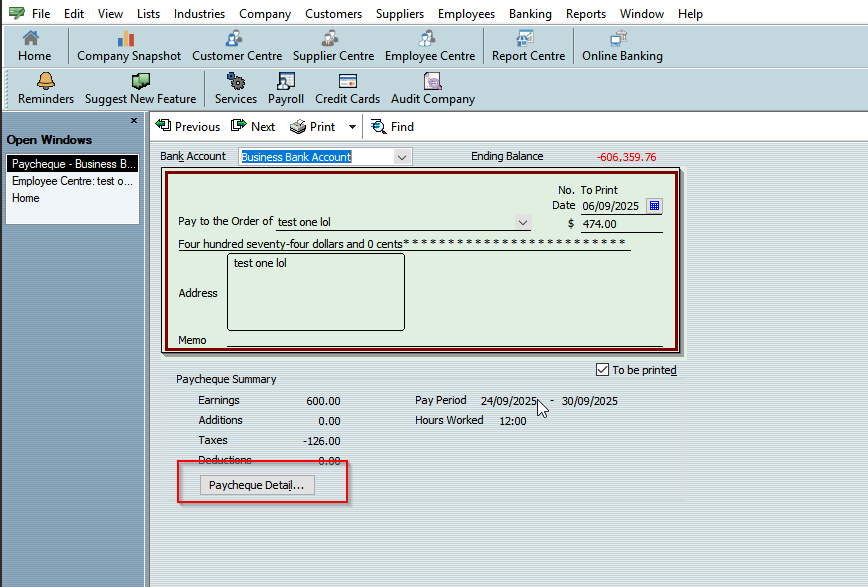Open the Services gear icon
868x587 pixels.
(x=236, y=81)
